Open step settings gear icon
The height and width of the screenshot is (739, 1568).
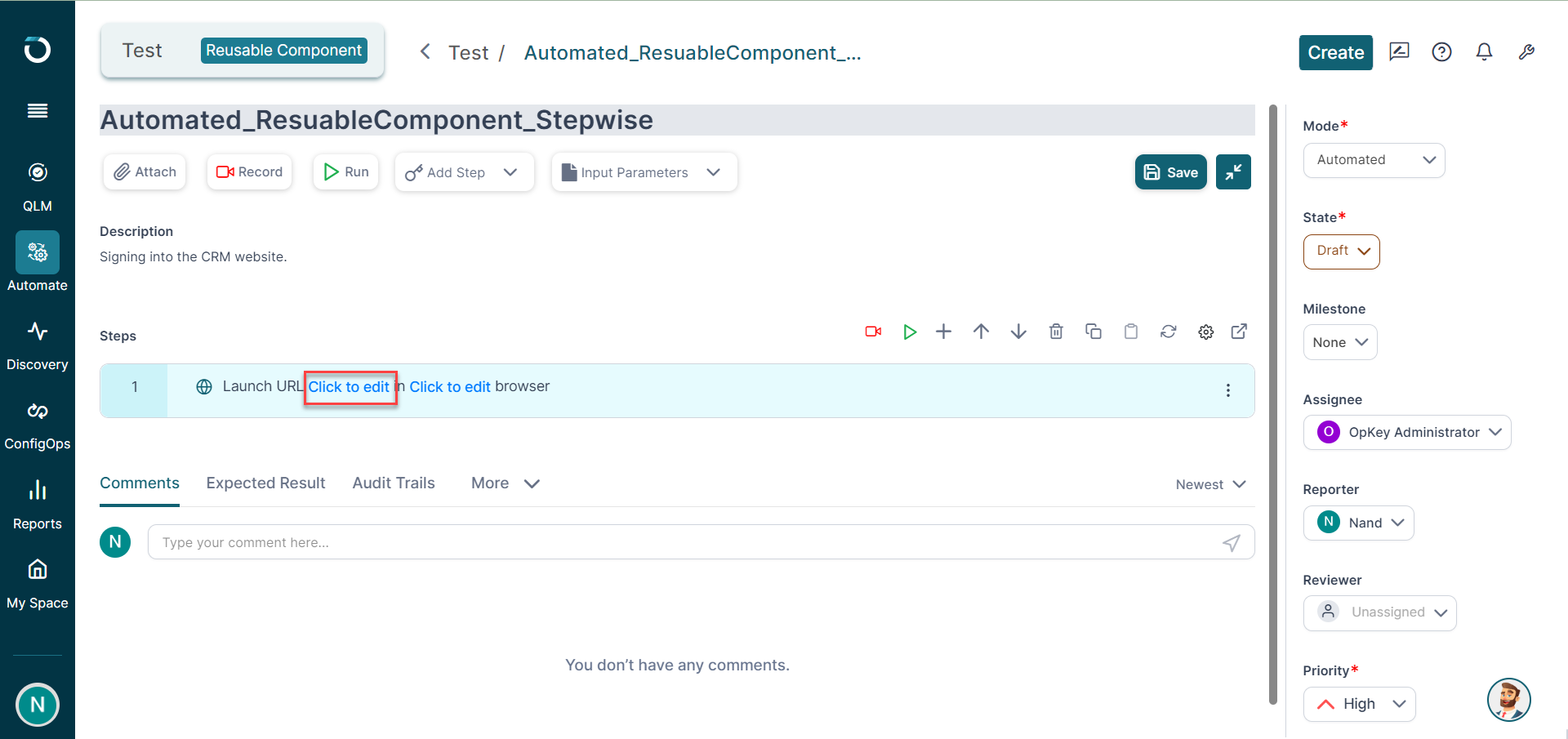click(1205, 332)
